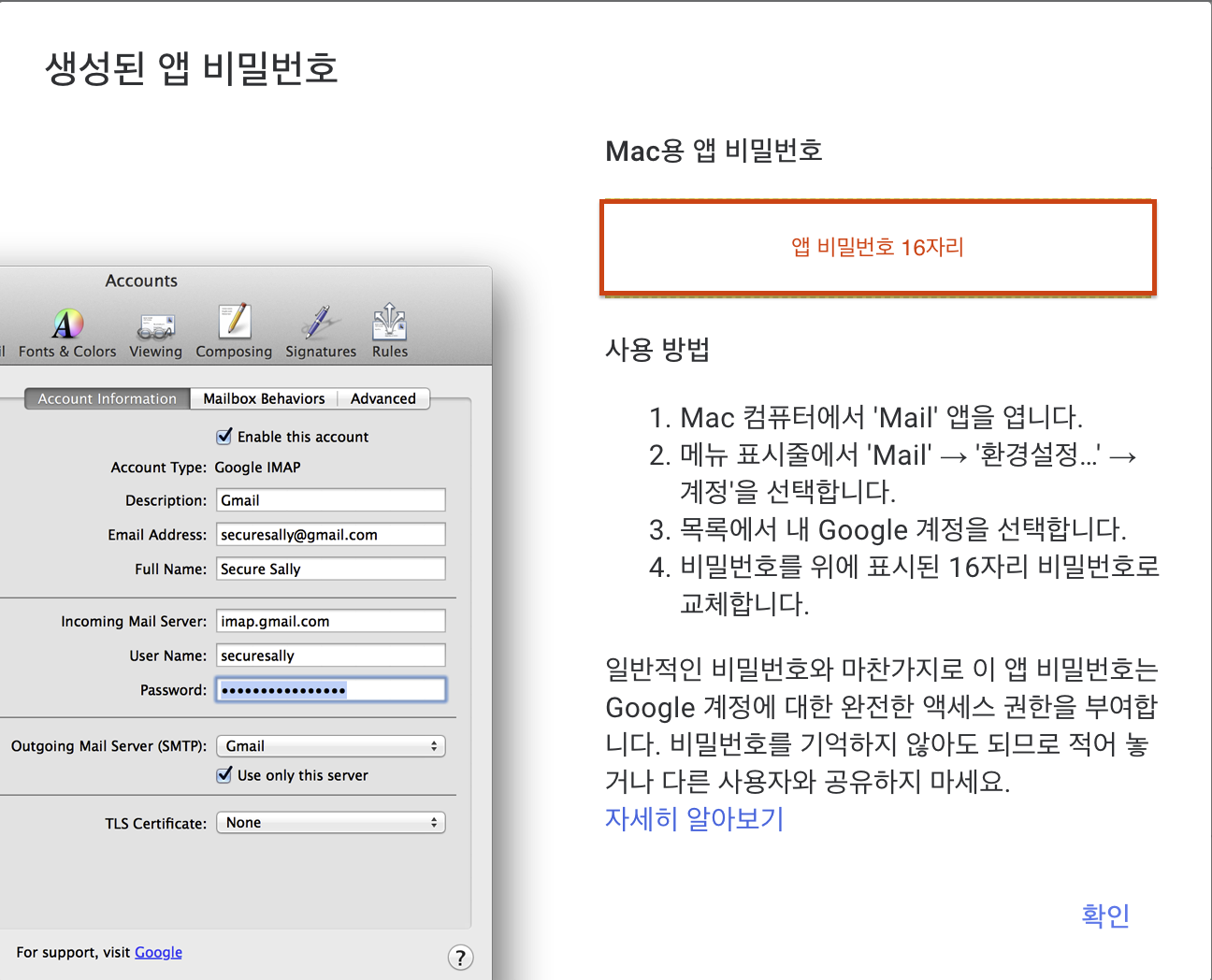Click the help question mark button
Screen dimensions: 1212x980
click(x=460, y=958)
